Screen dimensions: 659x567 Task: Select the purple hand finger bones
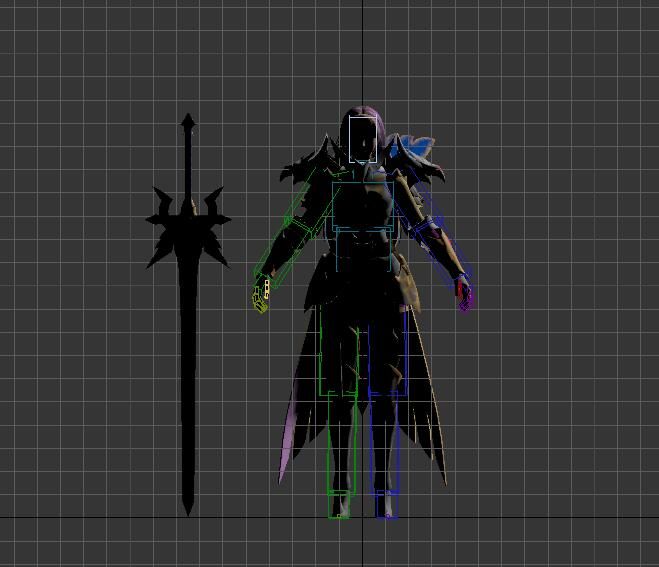tap(464, 297)
